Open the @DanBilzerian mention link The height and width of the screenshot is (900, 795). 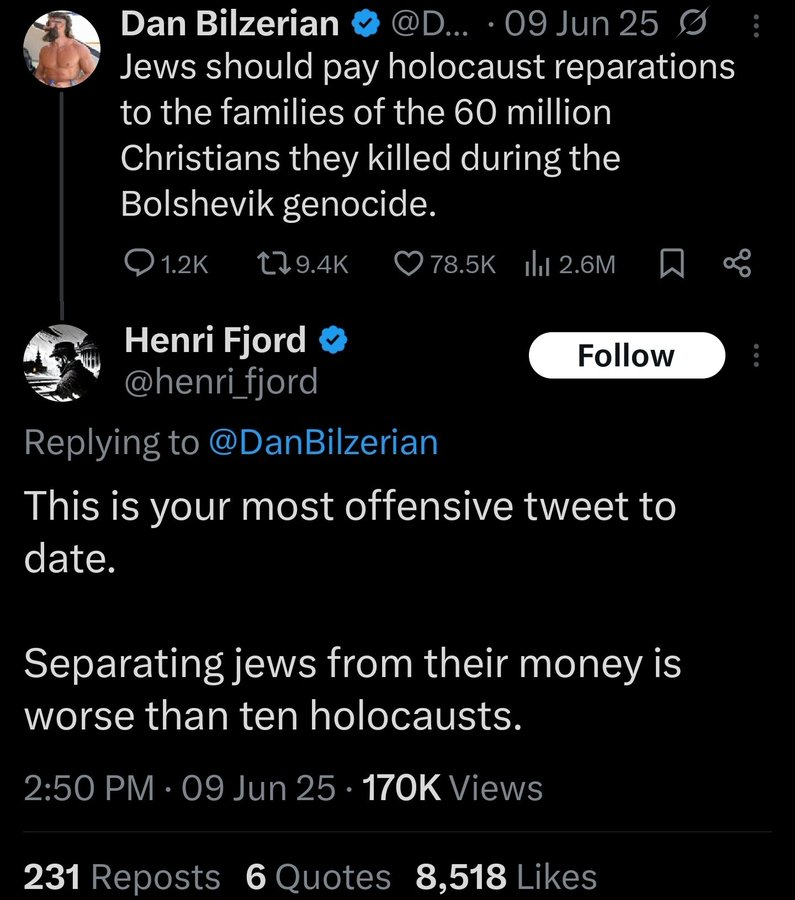(322, 442)
